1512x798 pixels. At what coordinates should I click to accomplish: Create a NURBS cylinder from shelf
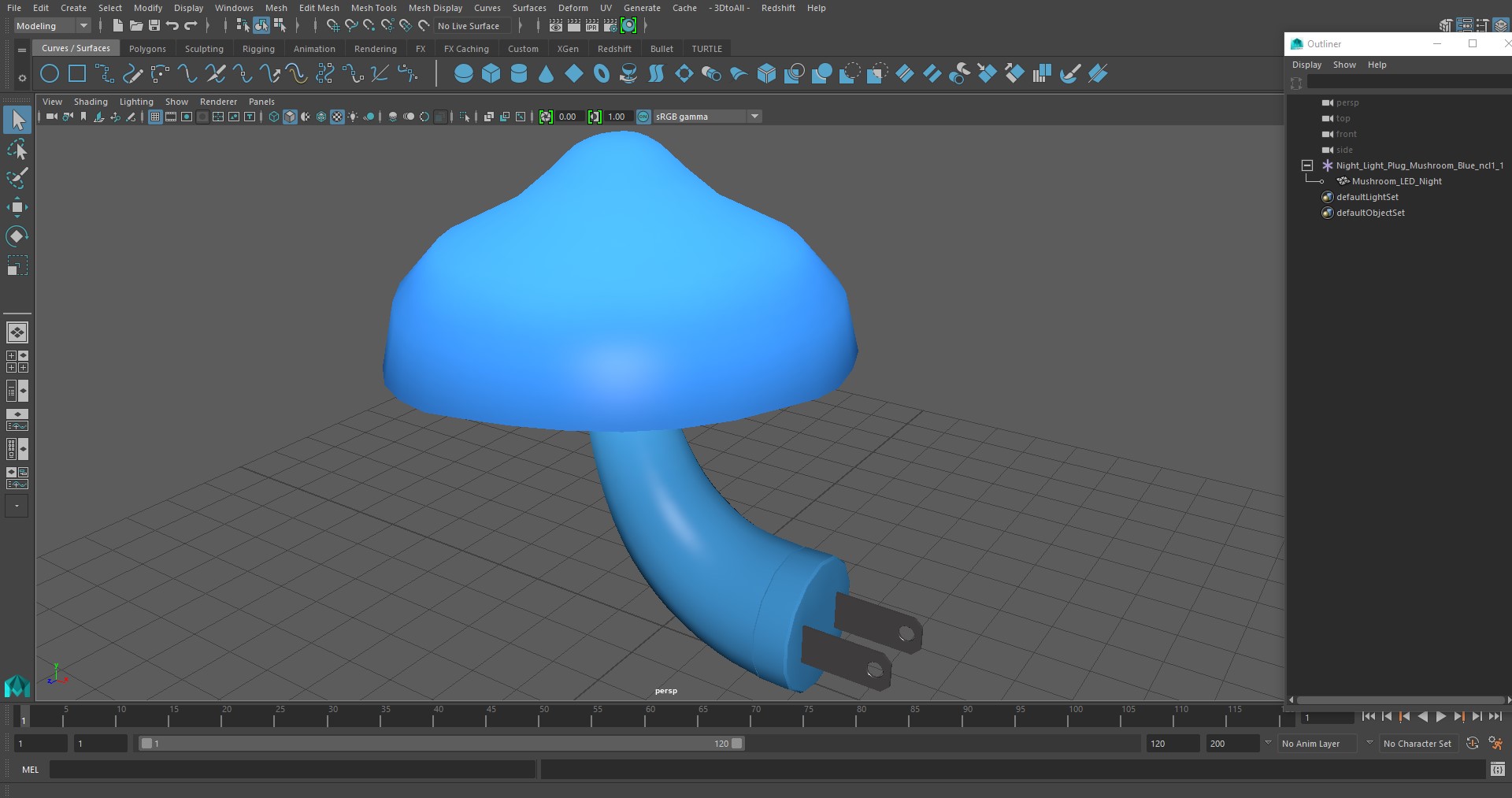tap(519, 74)
